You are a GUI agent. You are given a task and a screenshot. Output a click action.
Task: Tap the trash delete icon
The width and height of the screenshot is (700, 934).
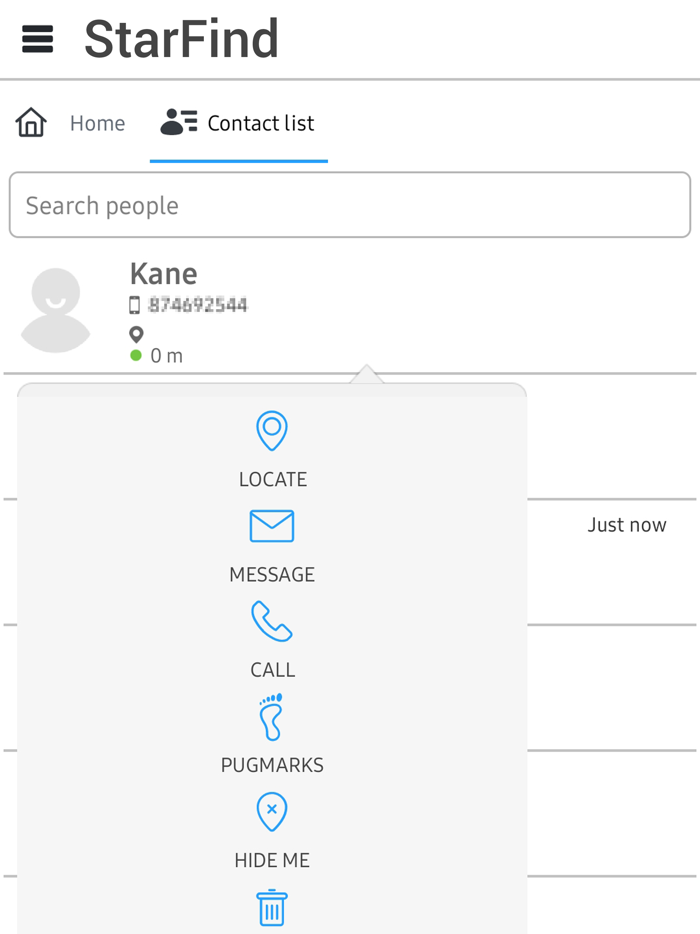pos(272,907)
